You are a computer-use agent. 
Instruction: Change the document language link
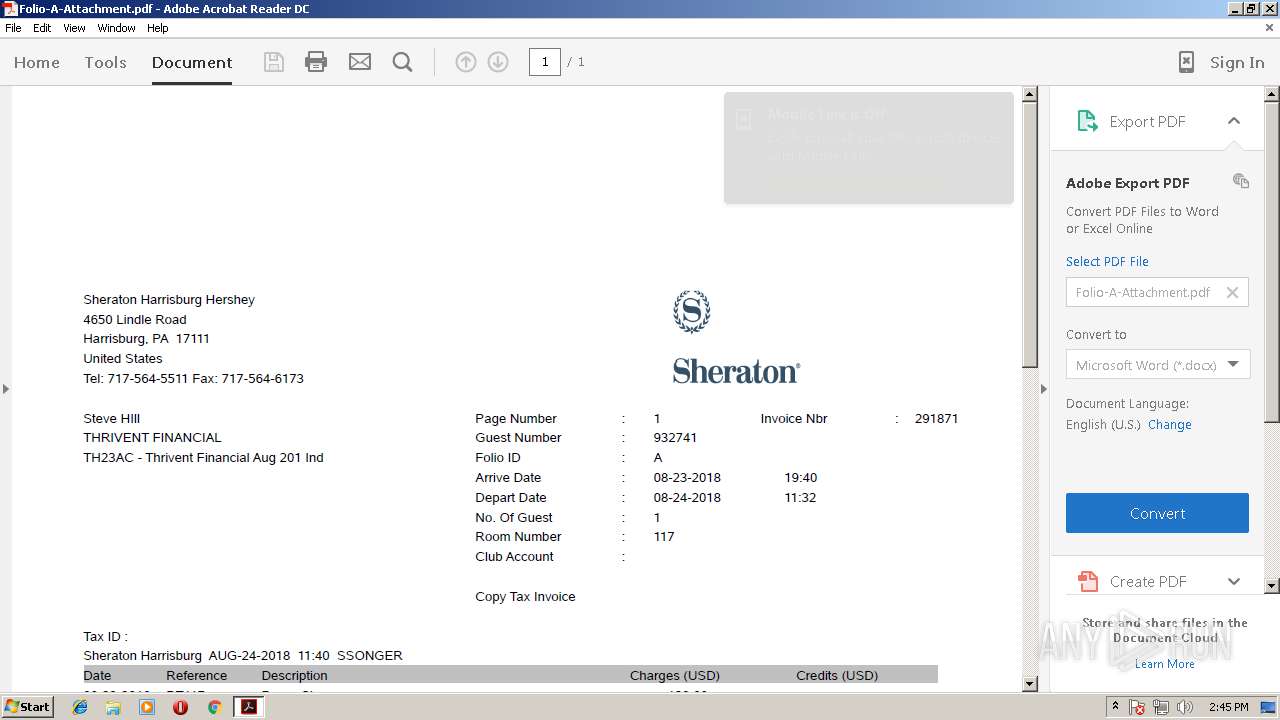pos(1169,424)
